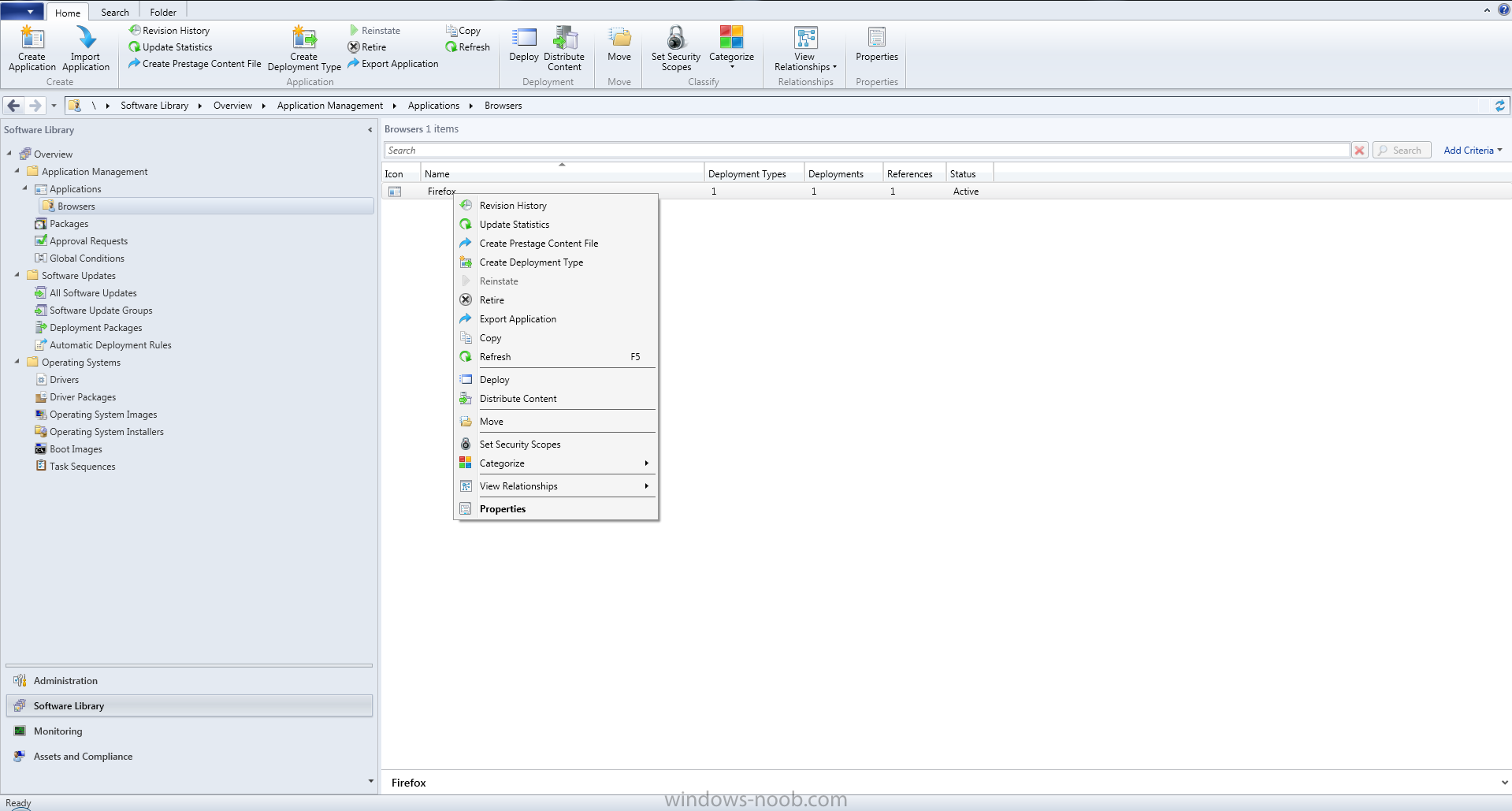Click the refresh icon at the right end of the address bar
The image size is (1512, 811).
pyautogui.click(x=1499, y=105)
